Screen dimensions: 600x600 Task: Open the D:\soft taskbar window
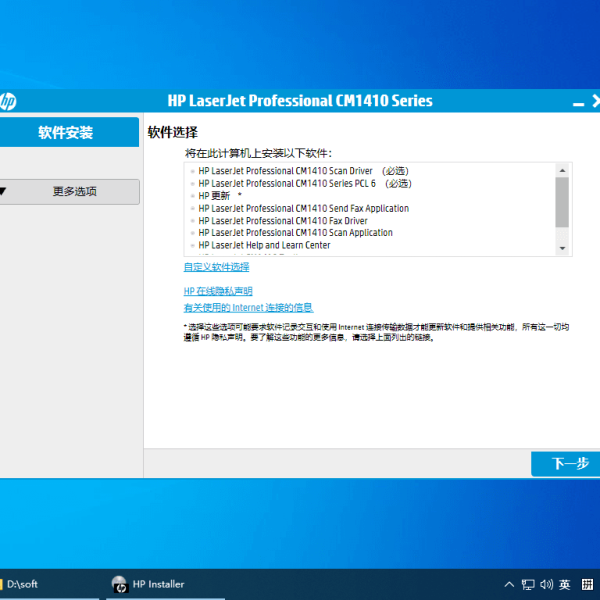pos(49,584)
